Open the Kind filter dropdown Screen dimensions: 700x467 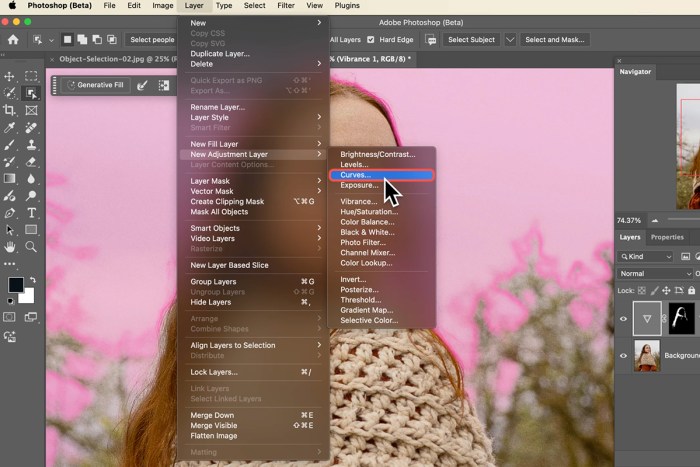(x=645, y=256)
